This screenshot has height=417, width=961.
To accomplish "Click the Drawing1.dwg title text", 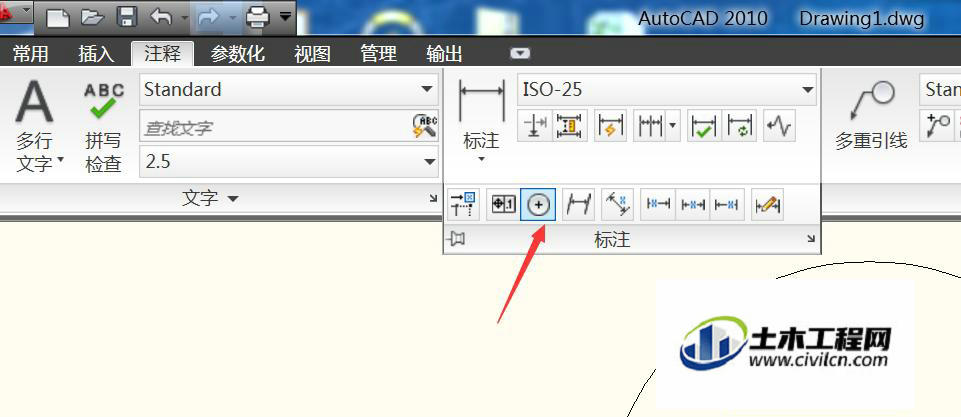I will click(x=861, y=18).
